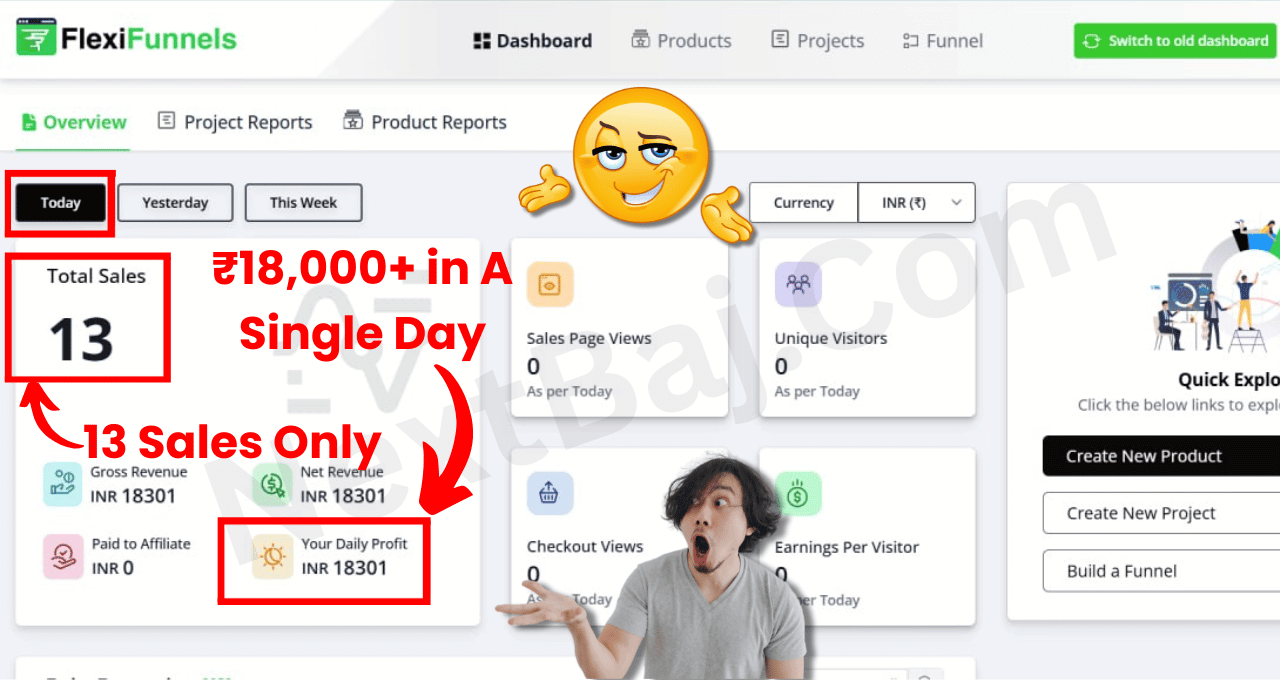This screenshot has height=680, width=1280.
Task: Switch to the Project Reports tab
Action: click(235, 122)
